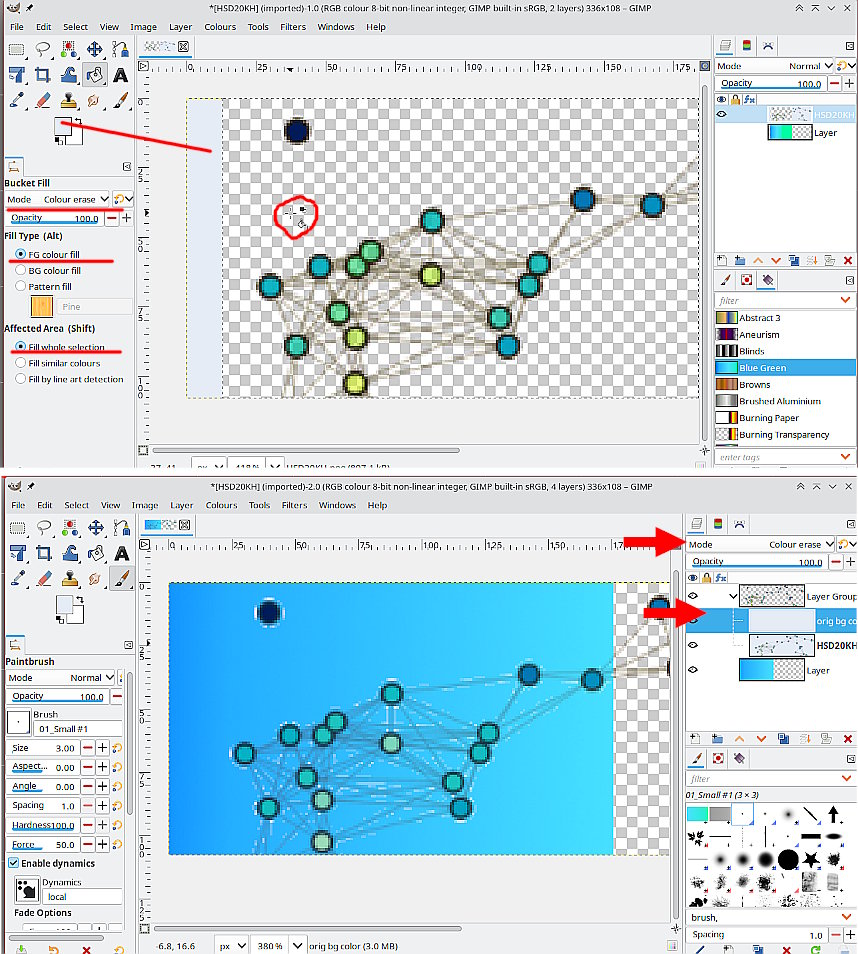The height and width of the screenshot is (954, 858).
Task: Pick the Warp Transform tool in top window
Action: [69, 75]
